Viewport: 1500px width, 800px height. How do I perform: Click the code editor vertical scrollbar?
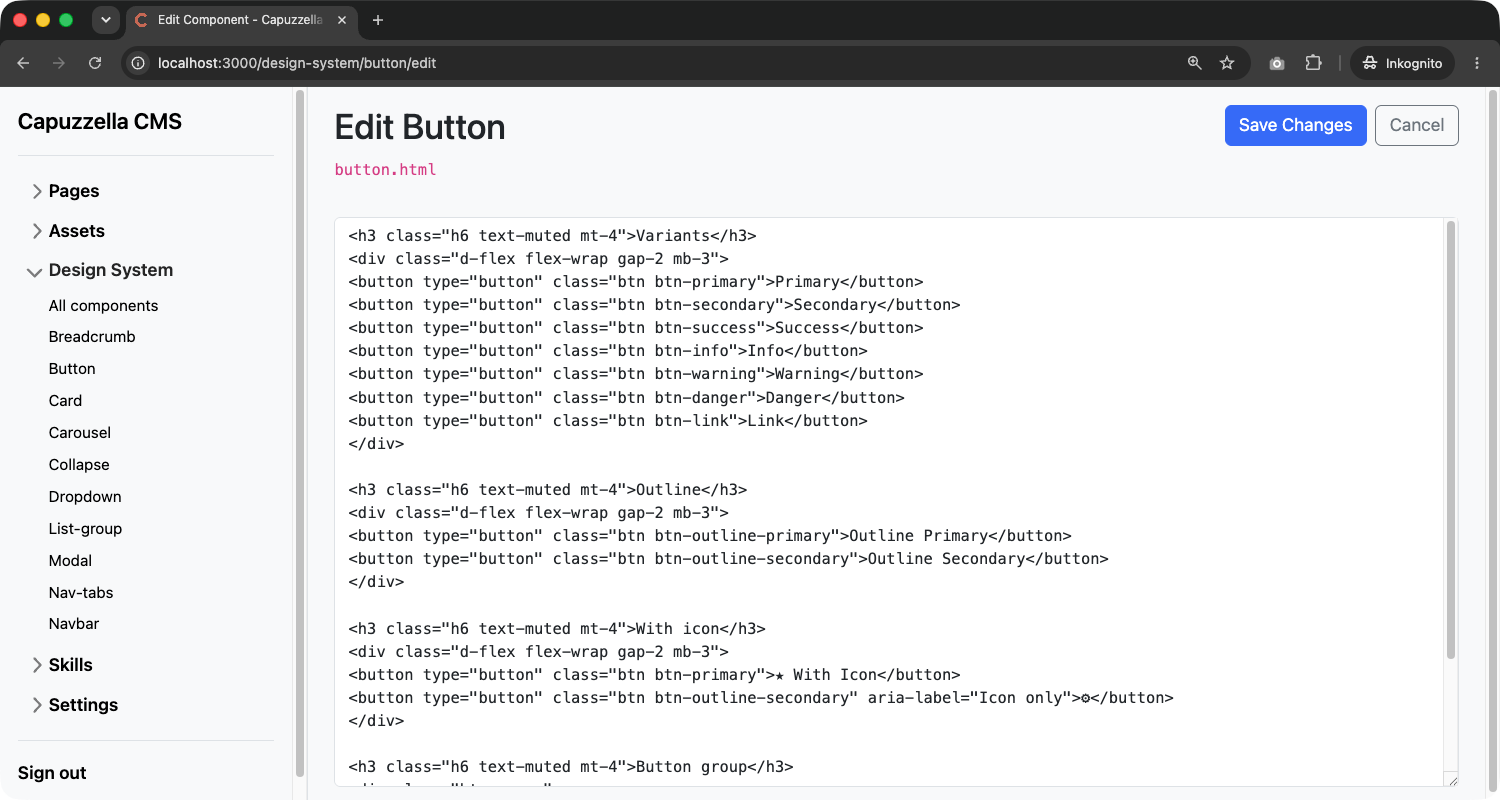point(1451,440)
